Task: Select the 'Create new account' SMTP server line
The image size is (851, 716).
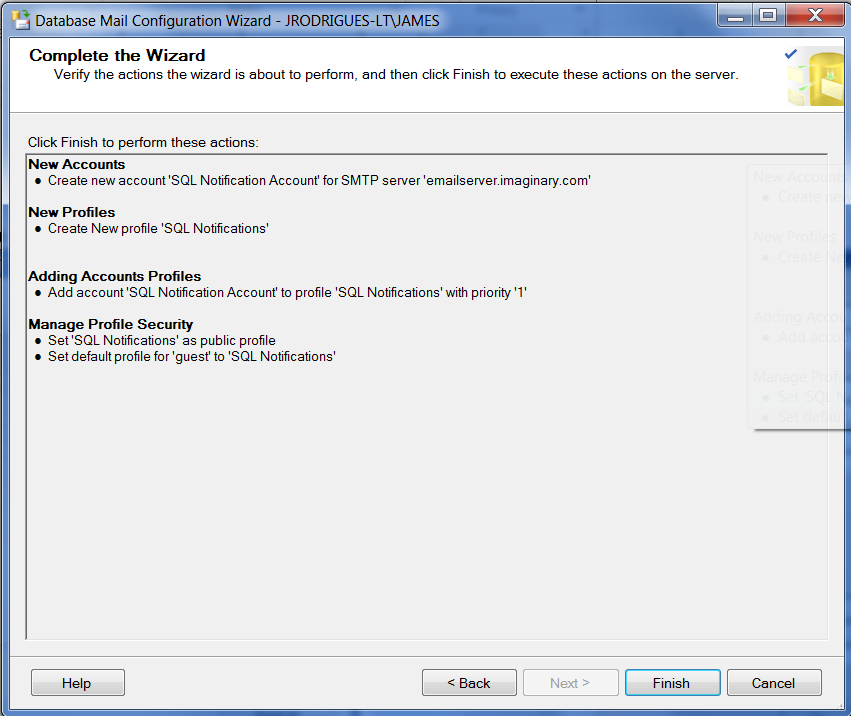Action: (x=319, y=180)
